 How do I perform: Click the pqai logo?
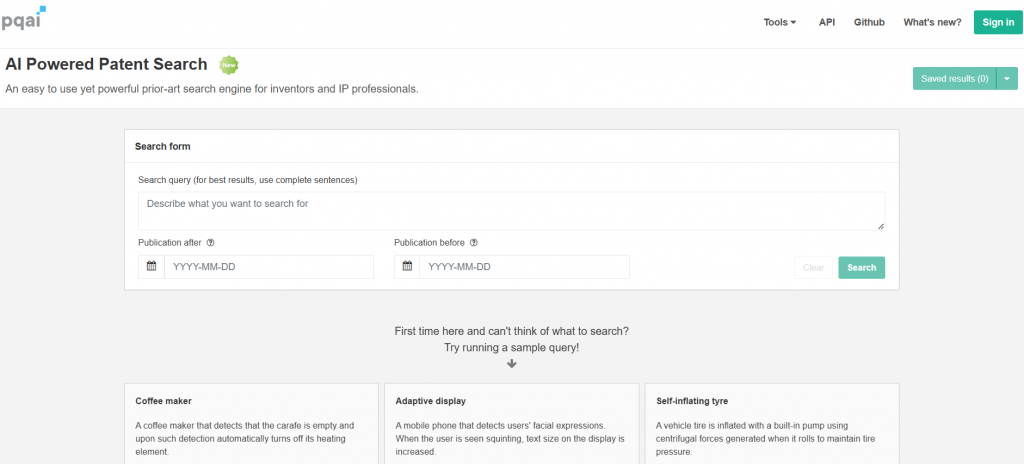pyautogui.click(x=22, y=18)
